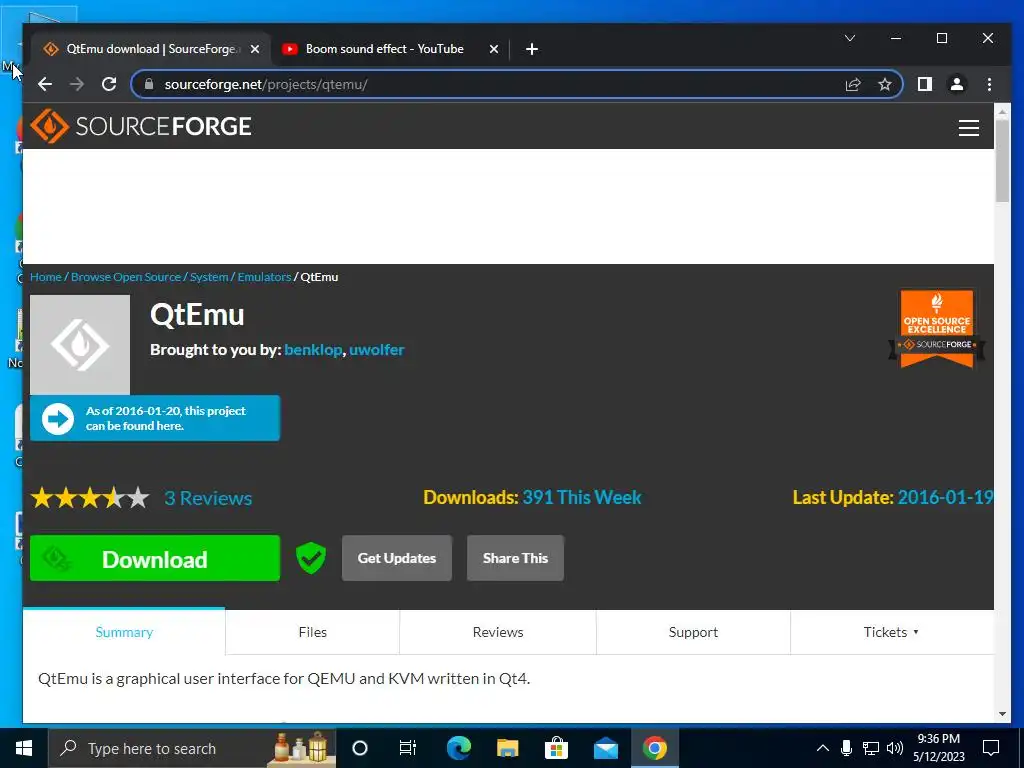Image resolution: width=1024 pixels, height=768 pixels.
Task: Click the green Download button
Action: [x=155, y=558]
